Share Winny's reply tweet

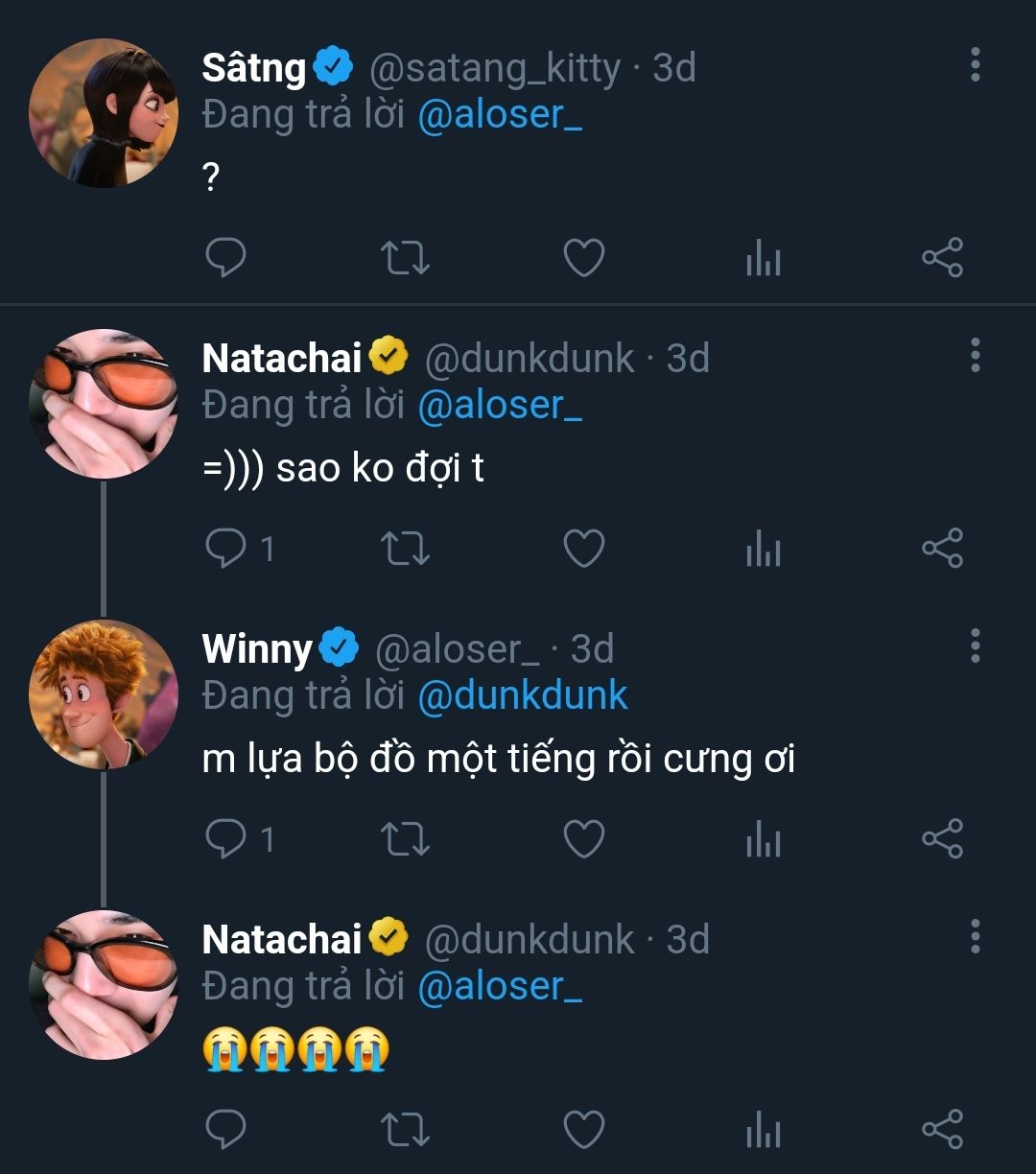click(x=942, y=839)
